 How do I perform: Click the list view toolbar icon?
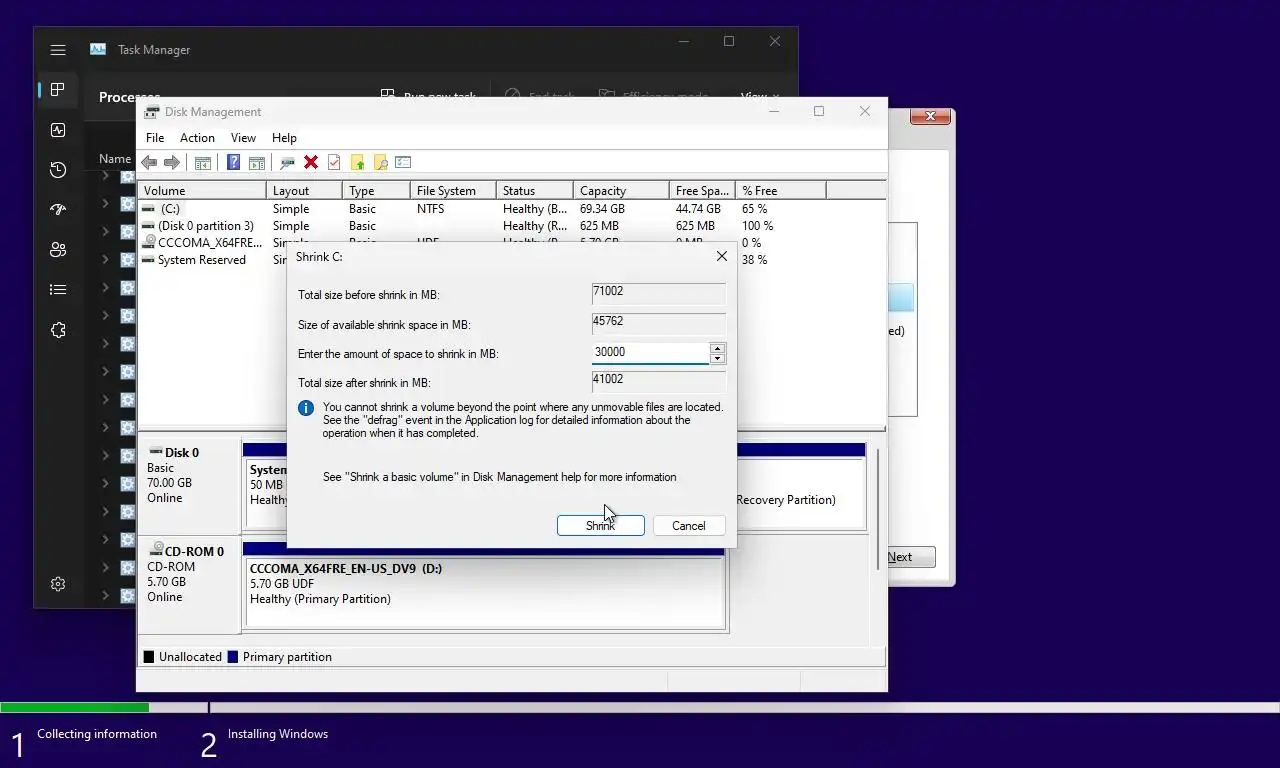click(x=403, y=162)
